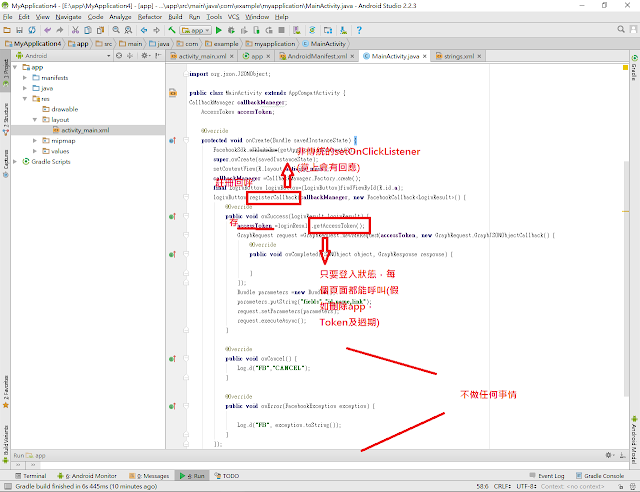Open the SDK Manager toolbar icon
640x492 pixels.
pyautogui.click(x=343, y=30)
